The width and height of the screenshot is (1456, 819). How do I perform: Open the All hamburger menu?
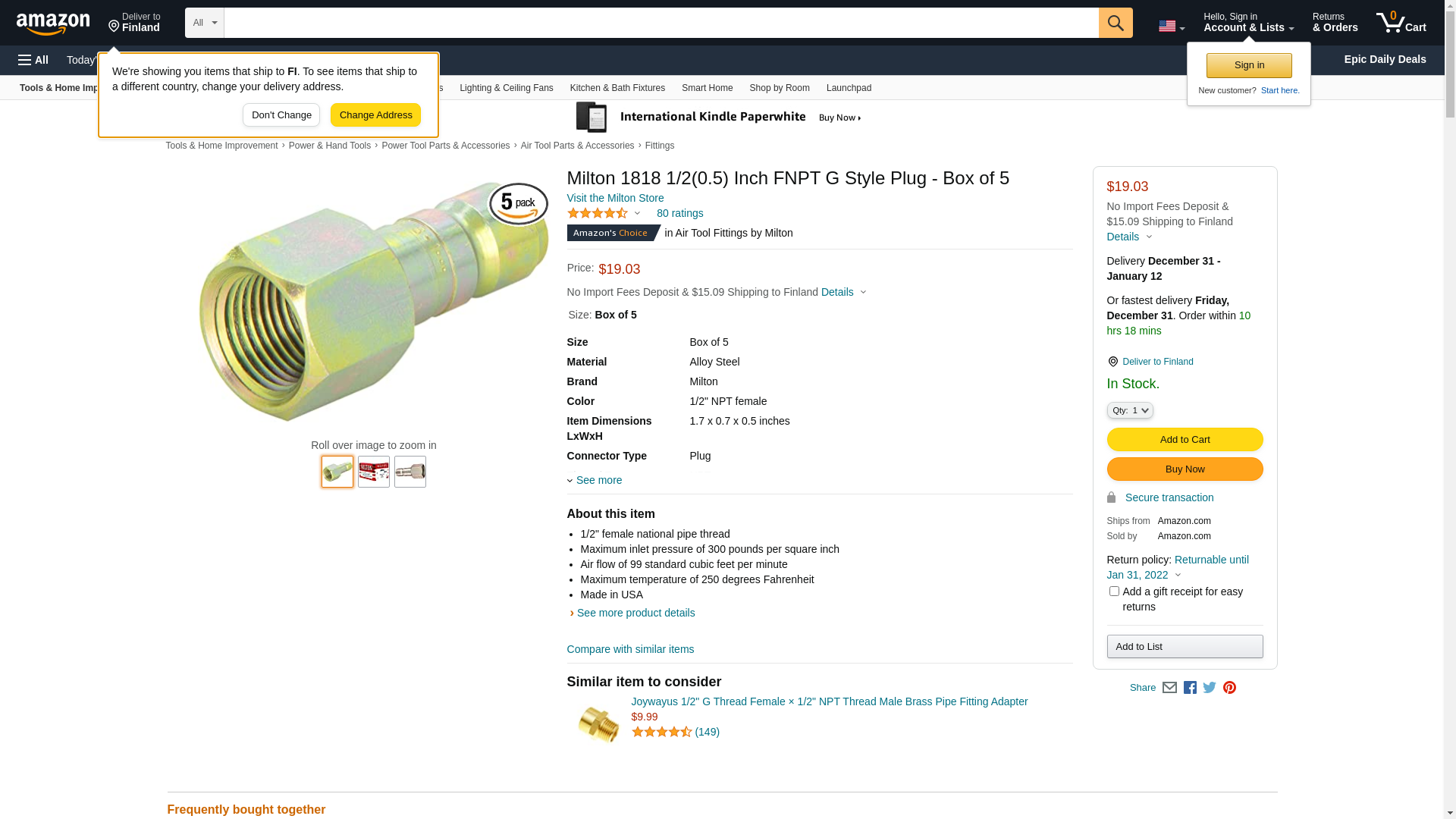click(x=33, y=60)
